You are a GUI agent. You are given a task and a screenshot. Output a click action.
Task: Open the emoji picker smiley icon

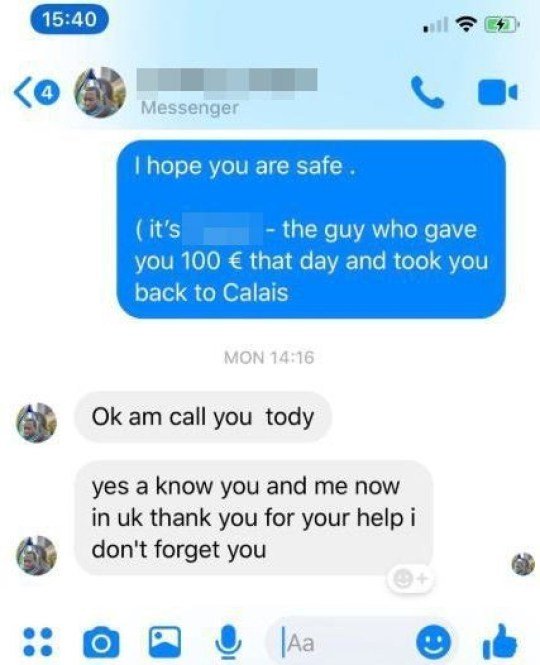click(433, 641)
